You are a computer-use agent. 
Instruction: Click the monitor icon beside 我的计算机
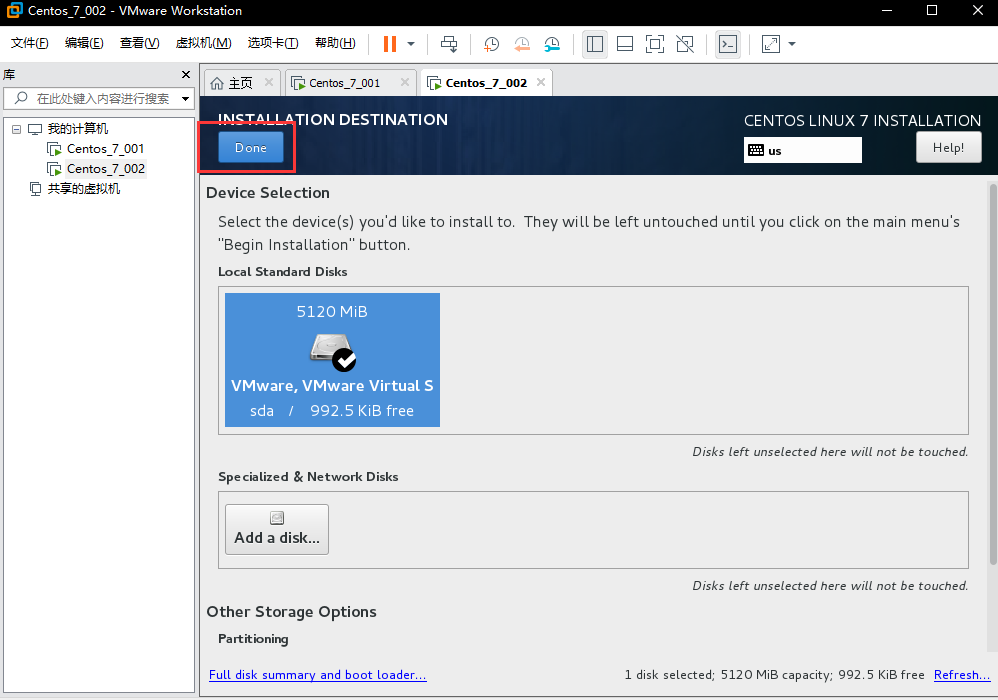point(35,129)
